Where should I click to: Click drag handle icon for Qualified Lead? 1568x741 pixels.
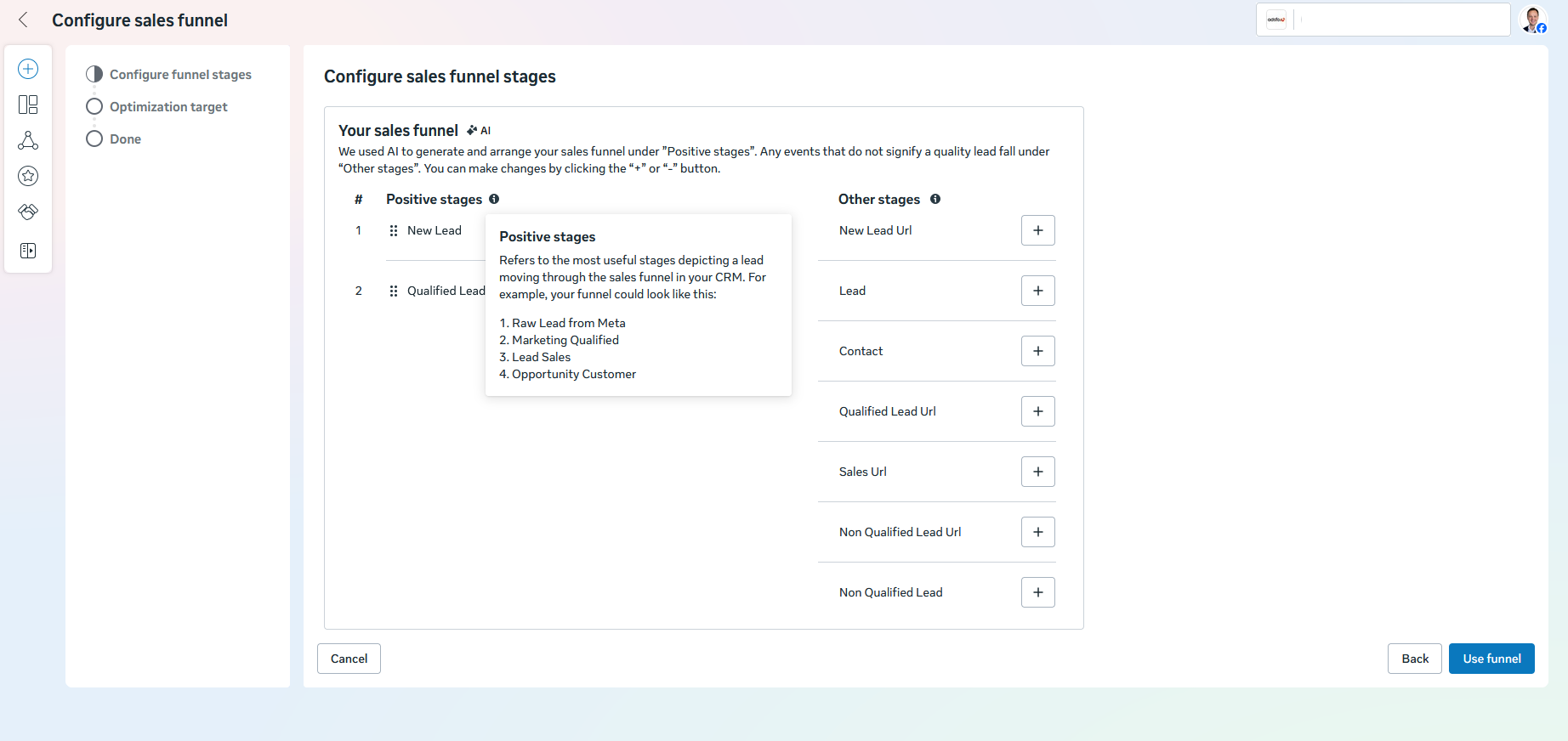(394, 291)
